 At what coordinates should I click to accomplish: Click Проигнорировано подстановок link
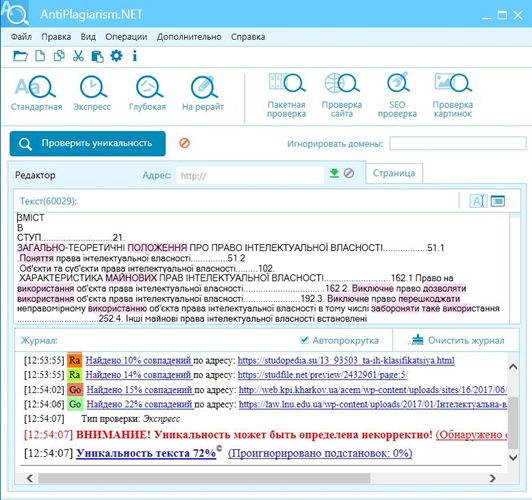click(320, 453)
